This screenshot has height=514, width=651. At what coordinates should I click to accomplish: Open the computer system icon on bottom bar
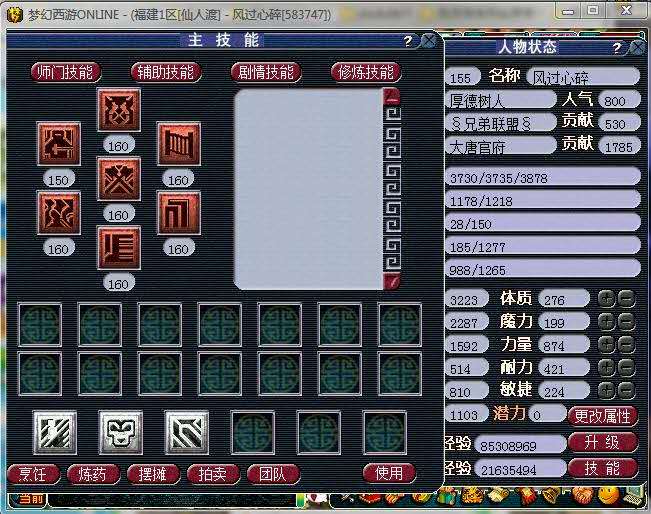634,495
